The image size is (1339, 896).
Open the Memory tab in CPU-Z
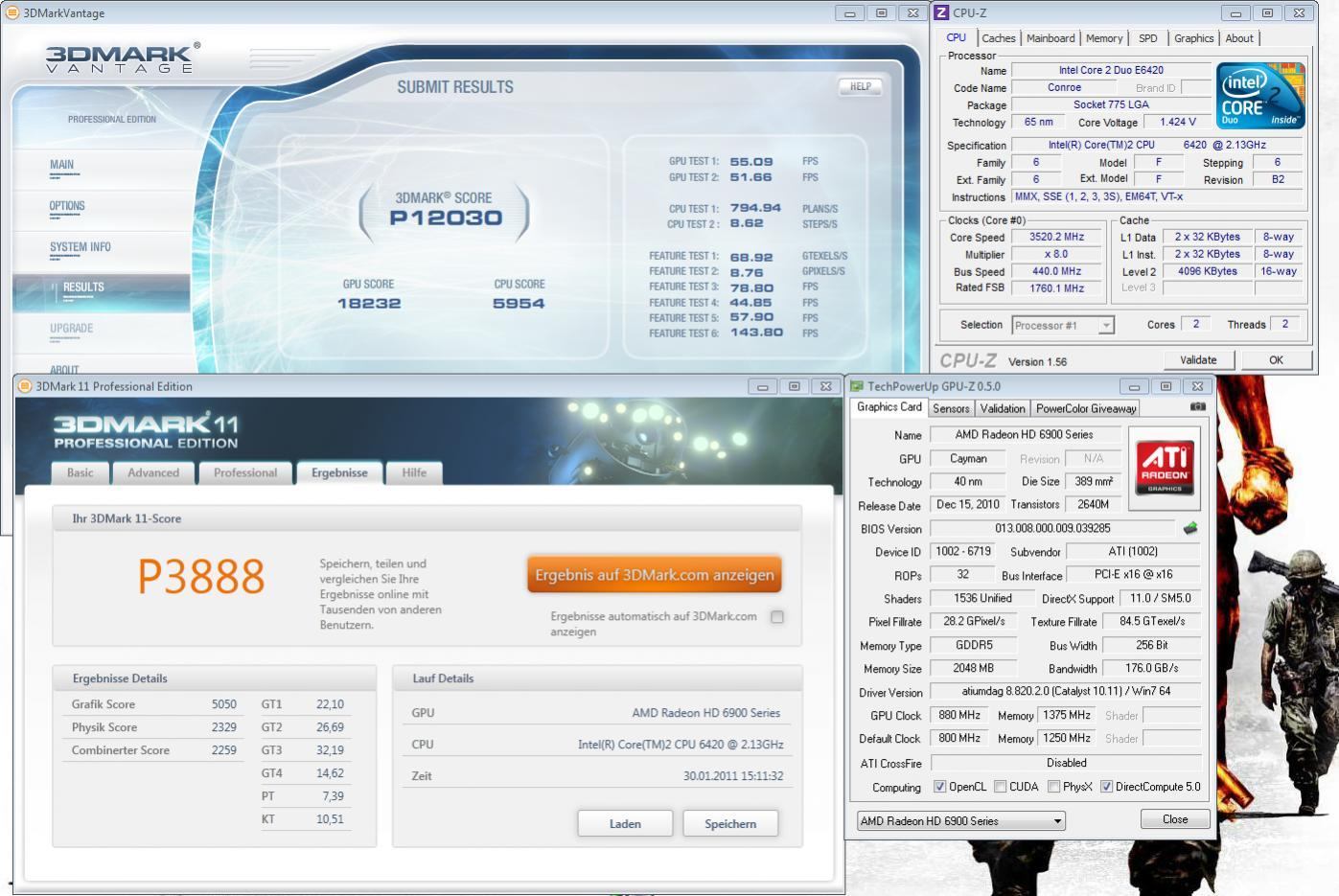point(1103,38)
